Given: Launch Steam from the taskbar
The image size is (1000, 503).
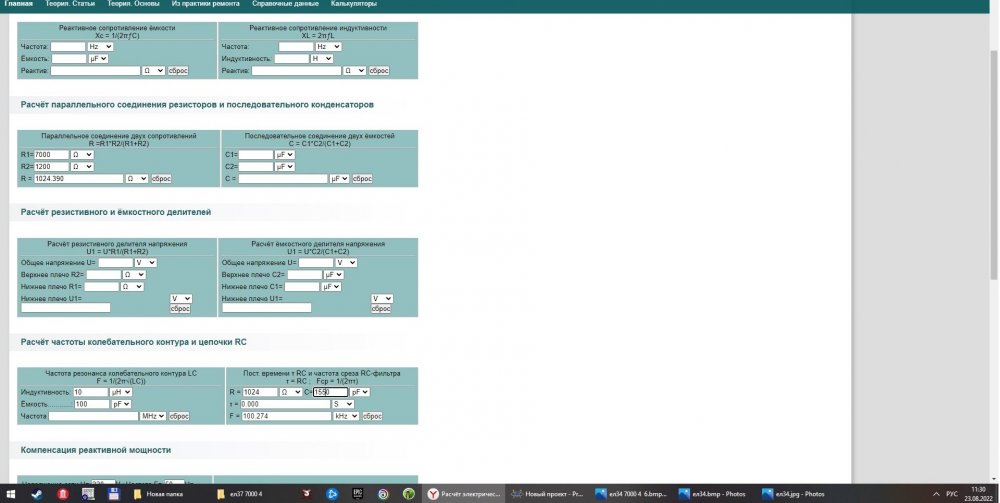Looking at the screenshot, I should pyautogui.click(x=37, y=494).
